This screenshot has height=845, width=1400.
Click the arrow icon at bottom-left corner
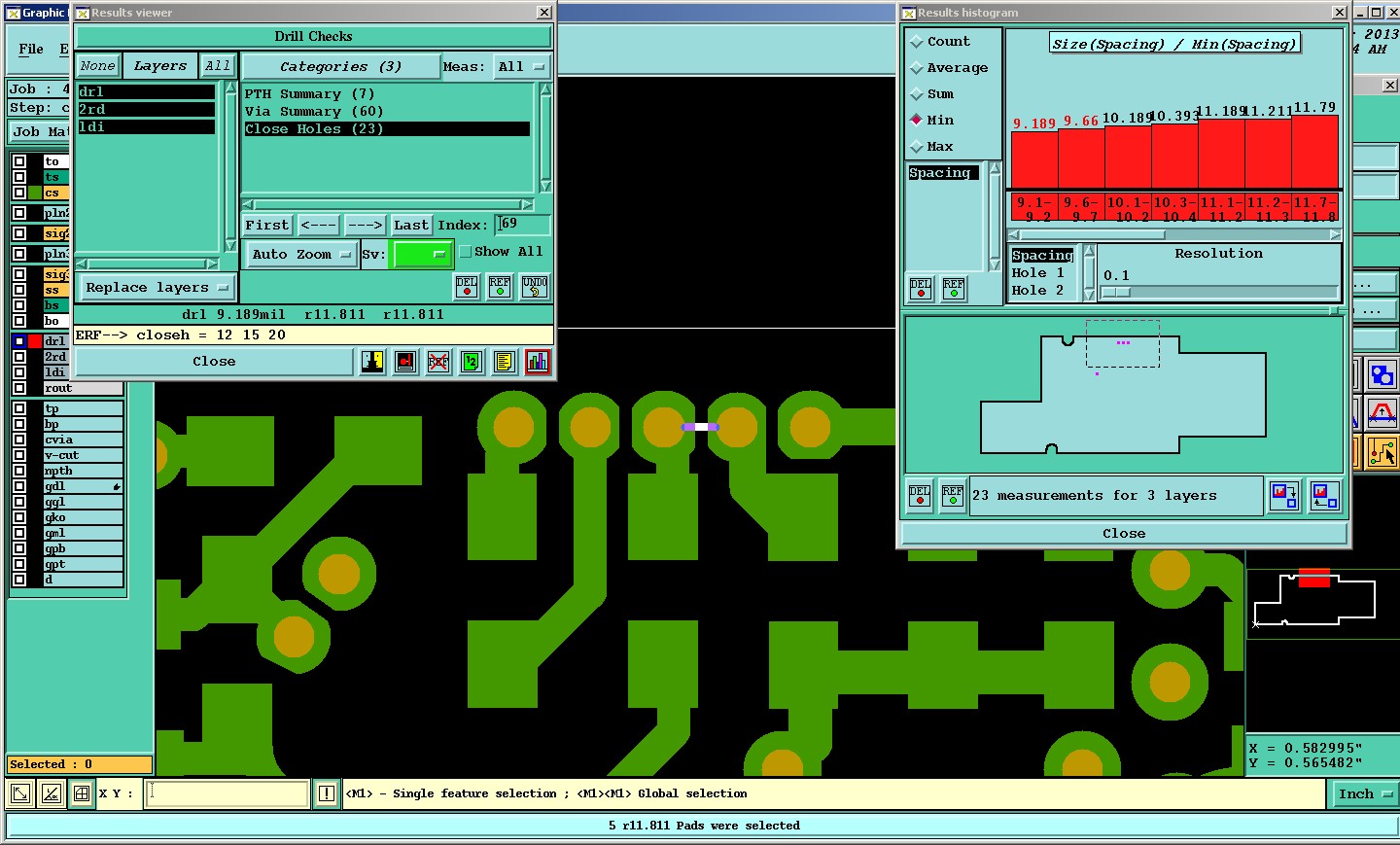(x=19, y=793)
